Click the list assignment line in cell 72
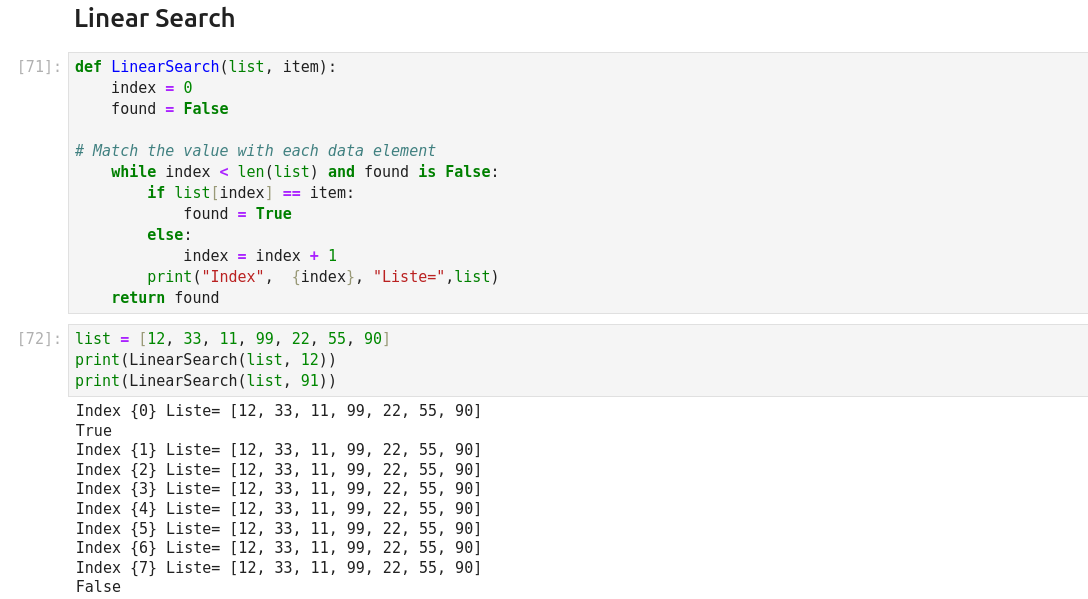1088x599 pixels. point(232,339)
